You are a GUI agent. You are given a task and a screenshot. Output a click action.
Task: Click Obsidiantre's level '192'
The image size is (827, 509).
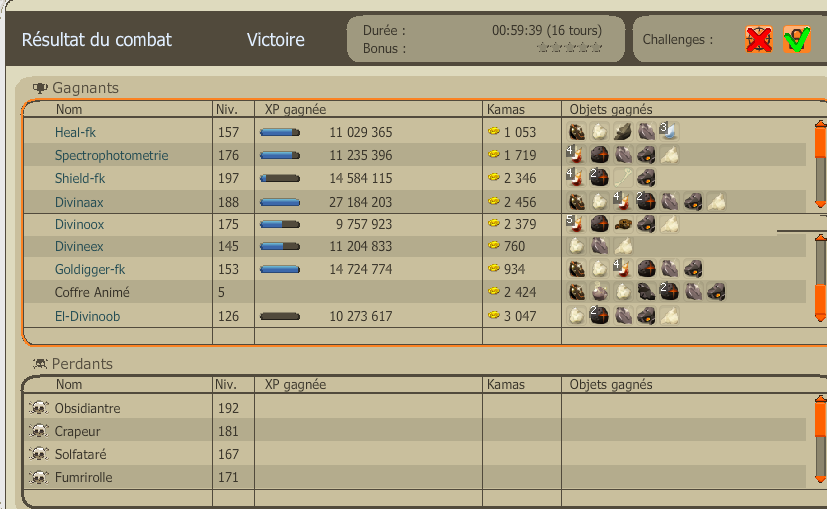tap(228, 408)
